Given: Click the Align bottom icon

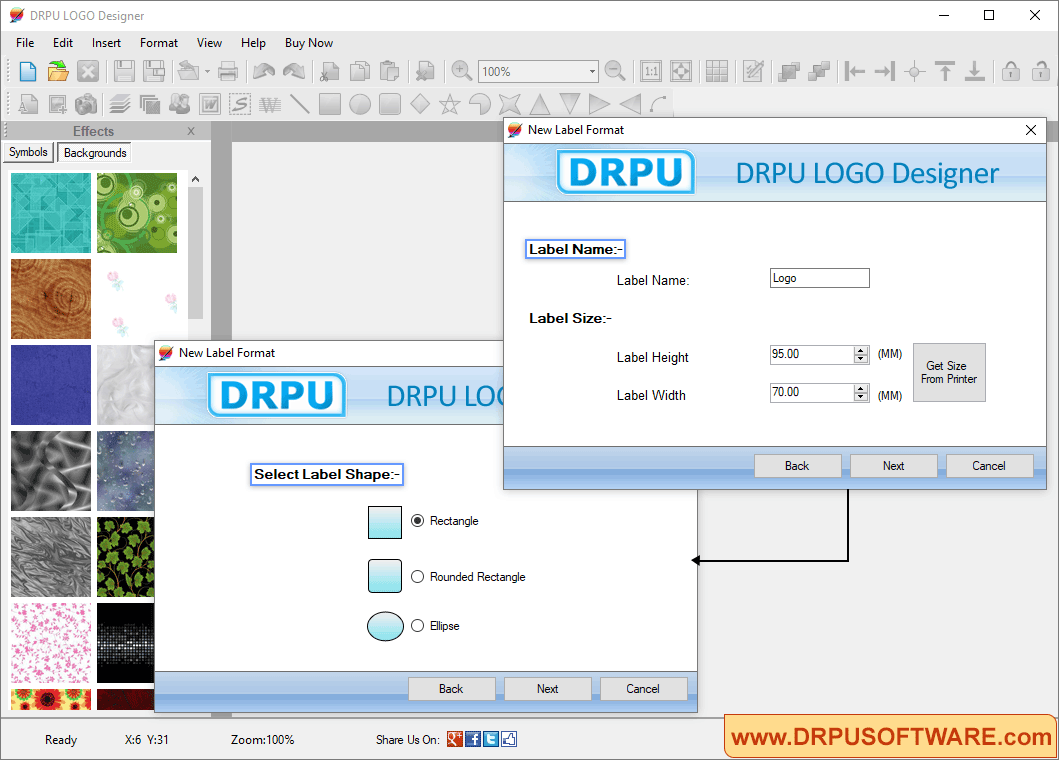Looking at the screenshot, I should click(x=975, y=71).
